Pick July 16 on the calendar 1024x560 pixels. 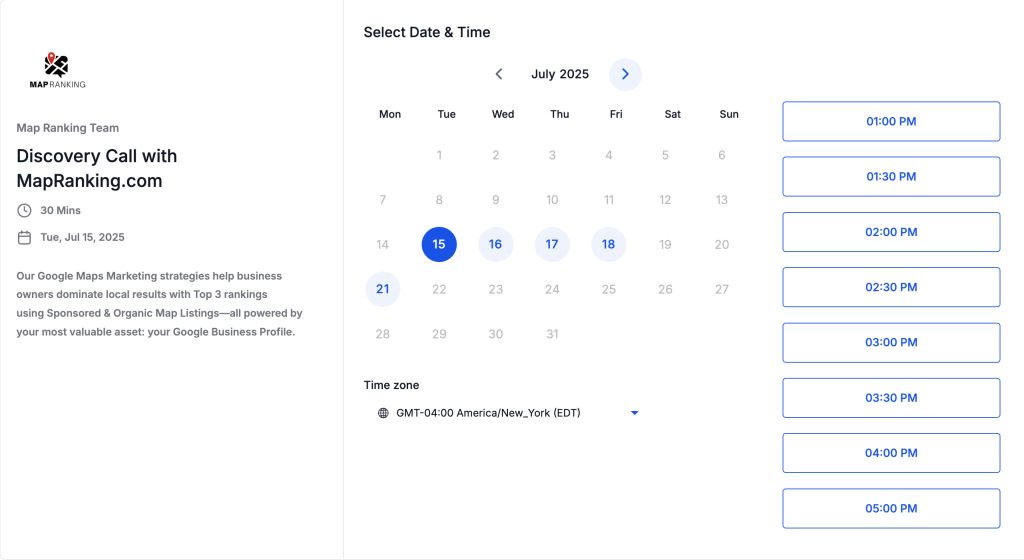496,245
